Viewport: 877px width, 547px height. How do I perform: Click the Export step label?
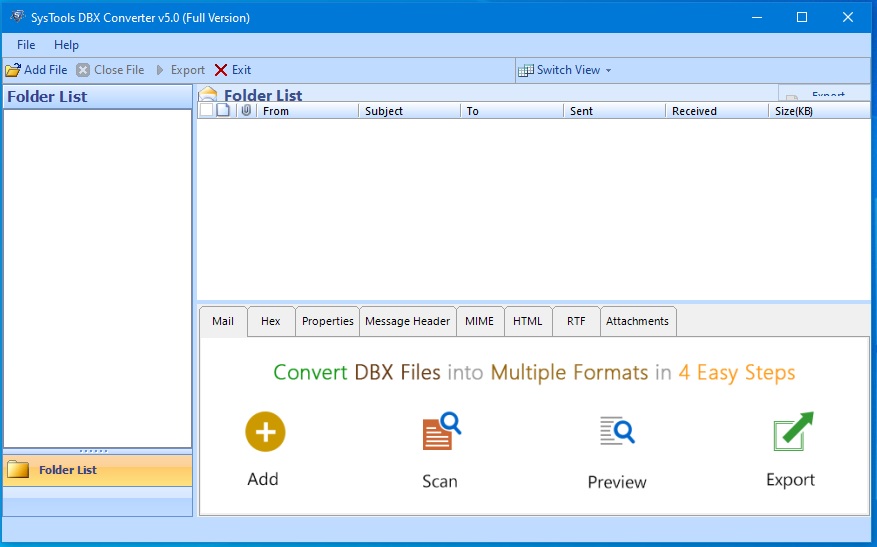790,480
